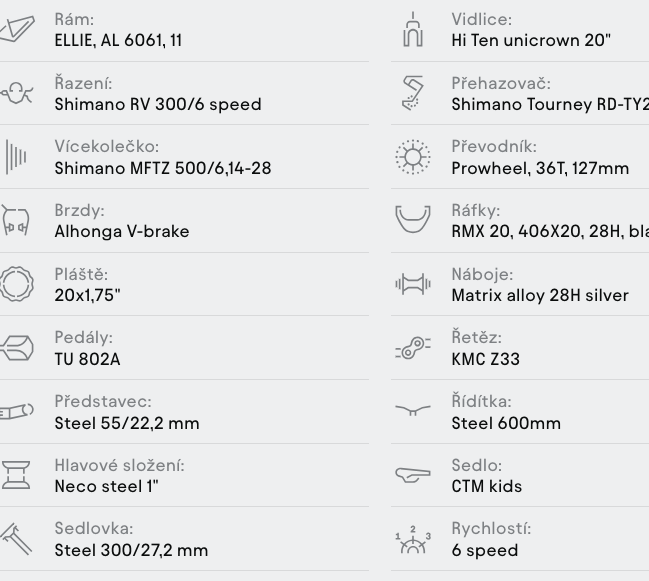This screenshot has width=649, height=581.
Task: Click the saddle icon beside Sedlo
Action: click(x=413, y=475)
